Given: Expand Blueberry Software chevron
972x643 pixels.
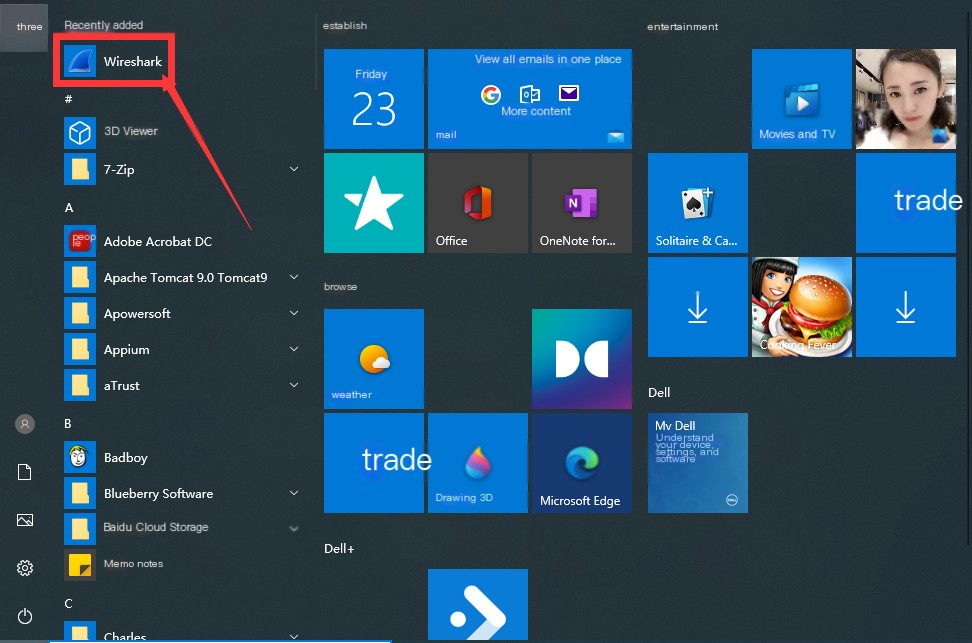Looking at the screenshot, I should pyautogui.click(x=294, y=492).
